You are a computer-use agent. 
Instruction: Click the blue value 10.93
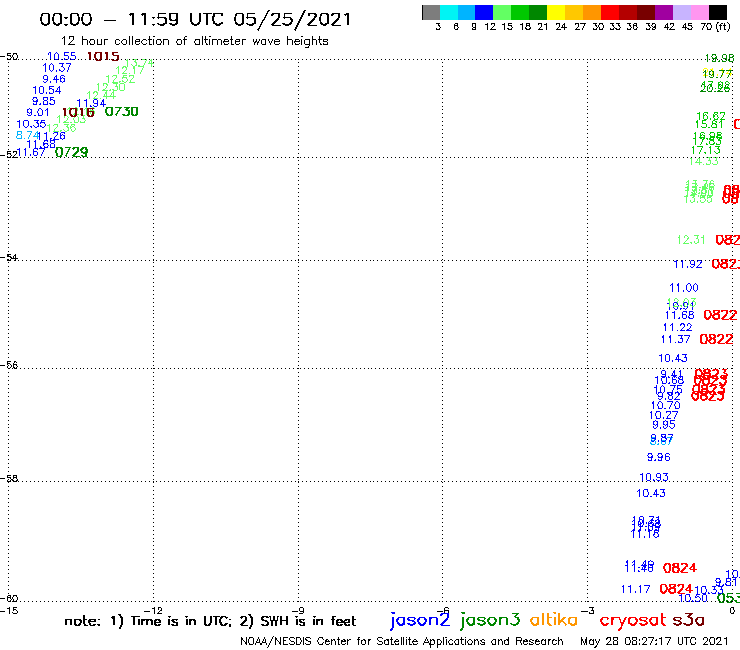coord(654,477)
